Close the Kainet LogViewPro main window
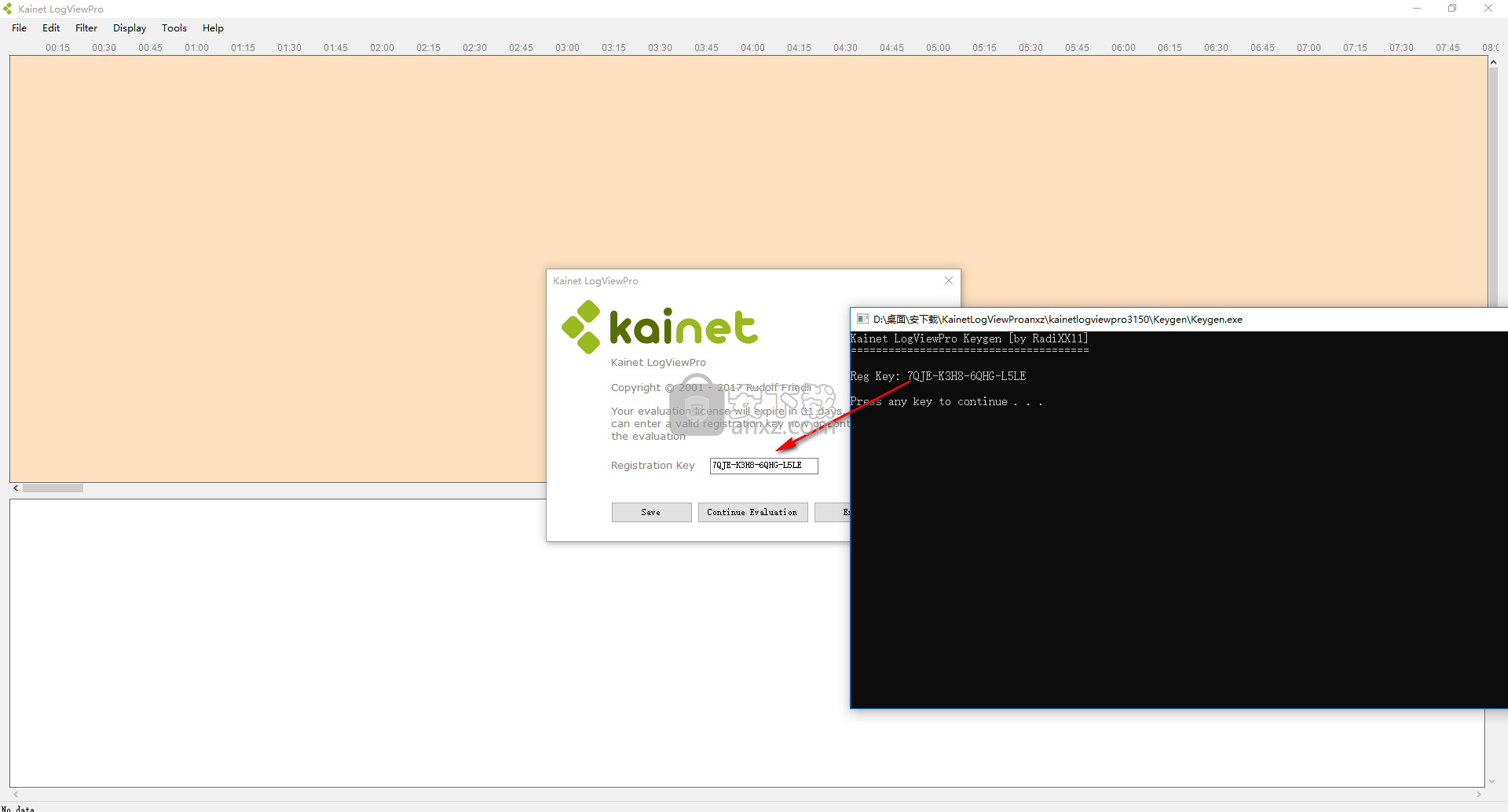This screenshot has width=1508, height=812. [x=1488, y=9]
